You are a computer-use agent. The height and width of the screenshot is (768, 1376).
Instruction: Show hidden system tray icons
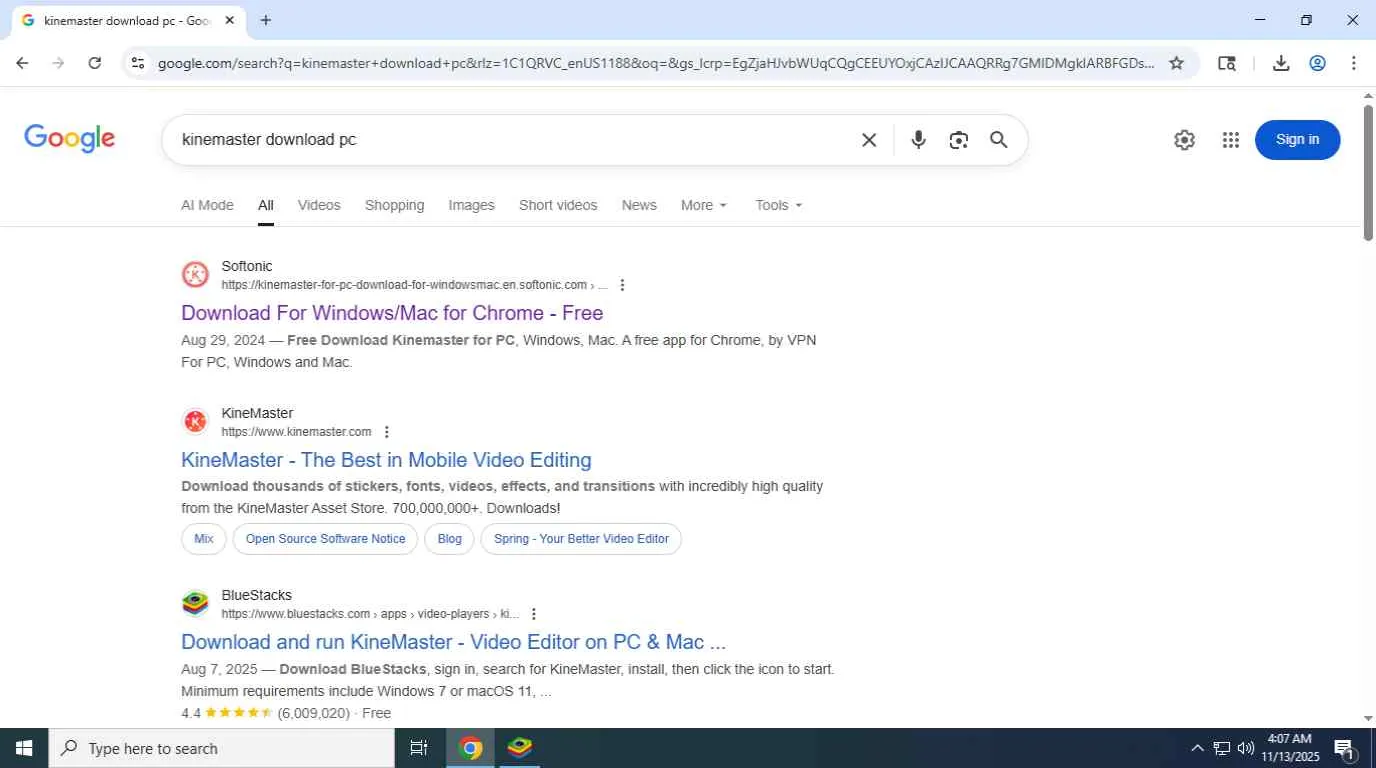[1197, 748]
